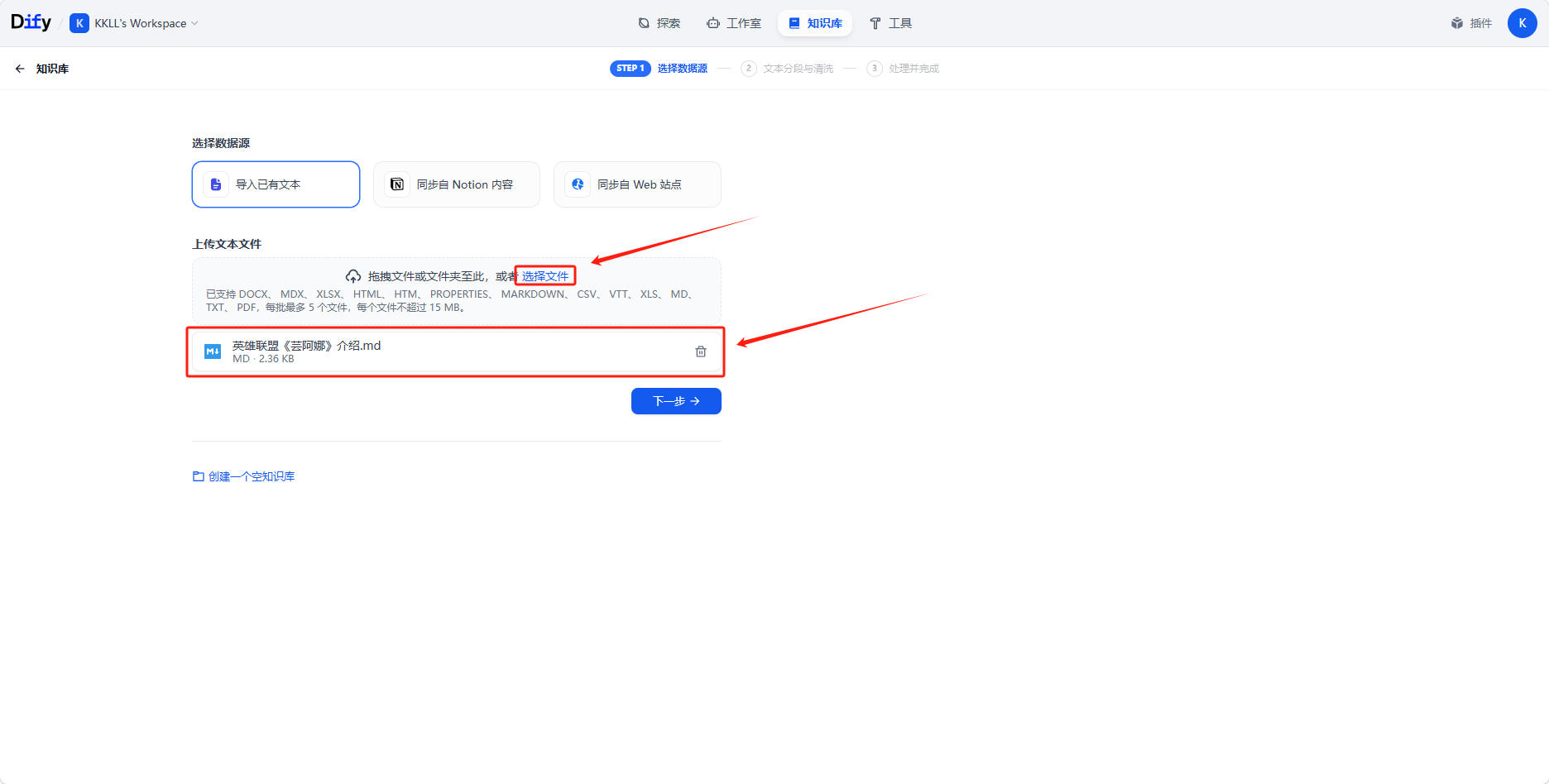1549x784 pixels.
Task: Switch to the 工作室 tab
Action: [x=734, y=23]
